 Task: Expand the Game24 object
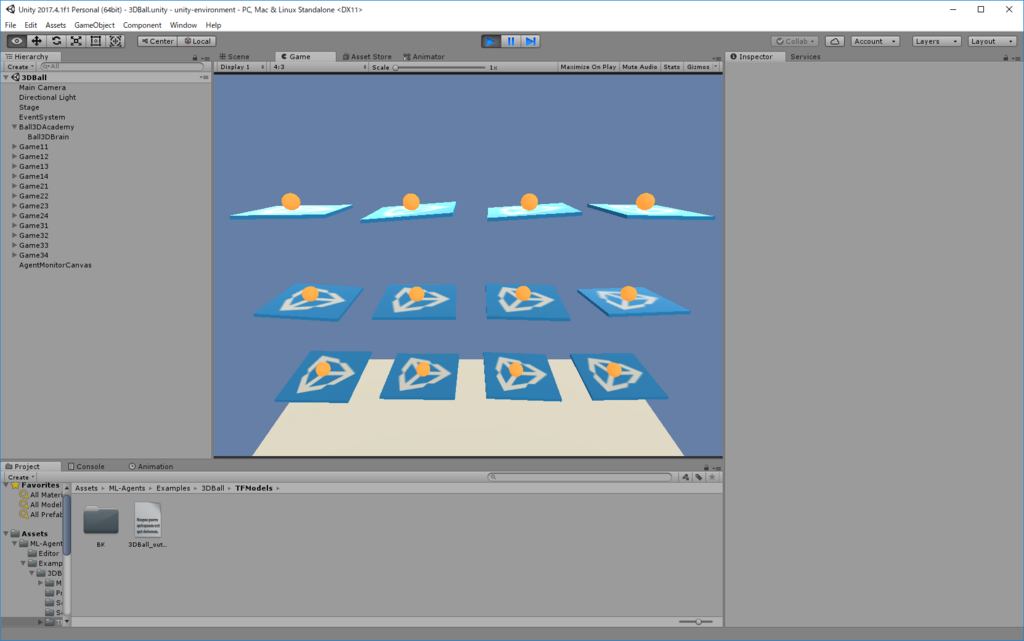click(14, 215)
